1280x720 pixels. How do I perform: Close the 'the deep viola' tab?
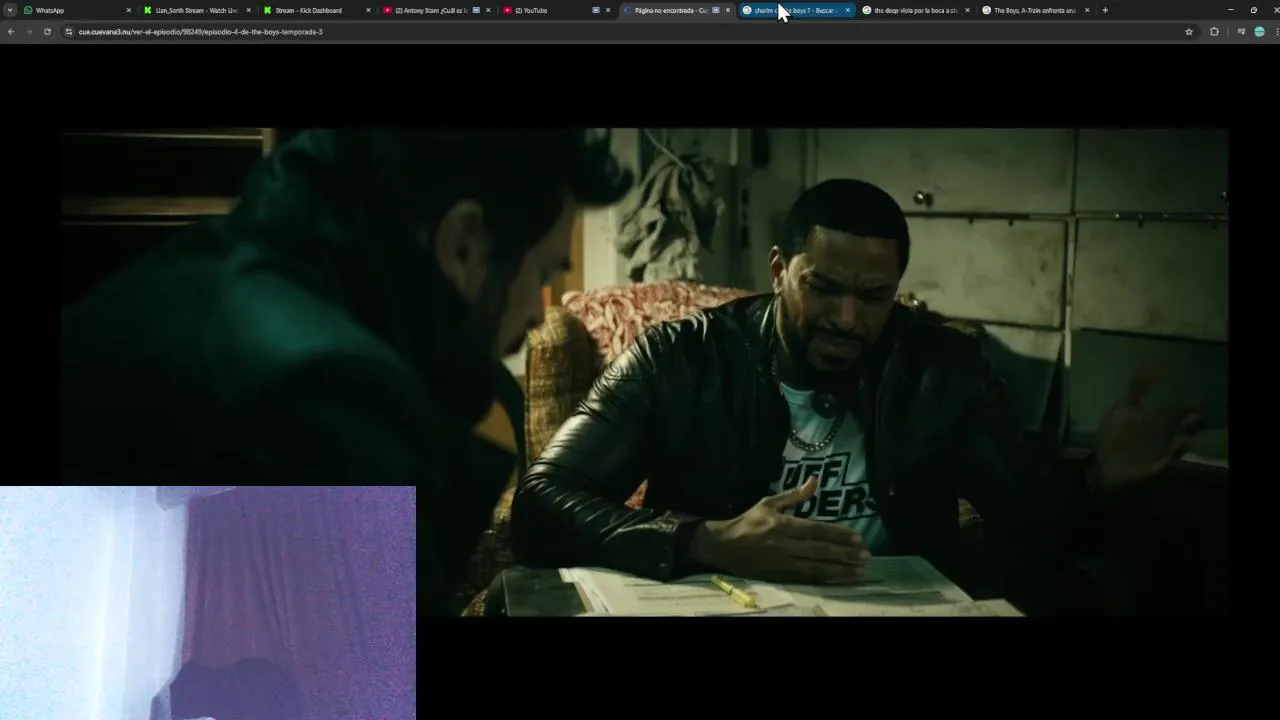click(967, 10)
